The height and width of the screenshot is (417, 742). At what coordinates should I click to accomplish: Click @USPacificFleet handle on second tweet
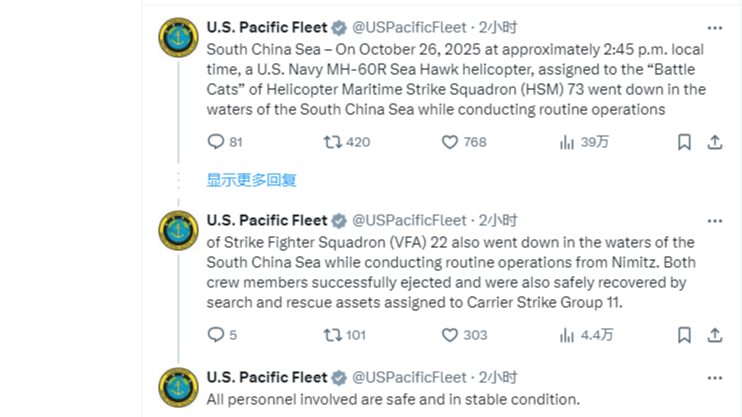pyautogui.click(x=410, y=220)
